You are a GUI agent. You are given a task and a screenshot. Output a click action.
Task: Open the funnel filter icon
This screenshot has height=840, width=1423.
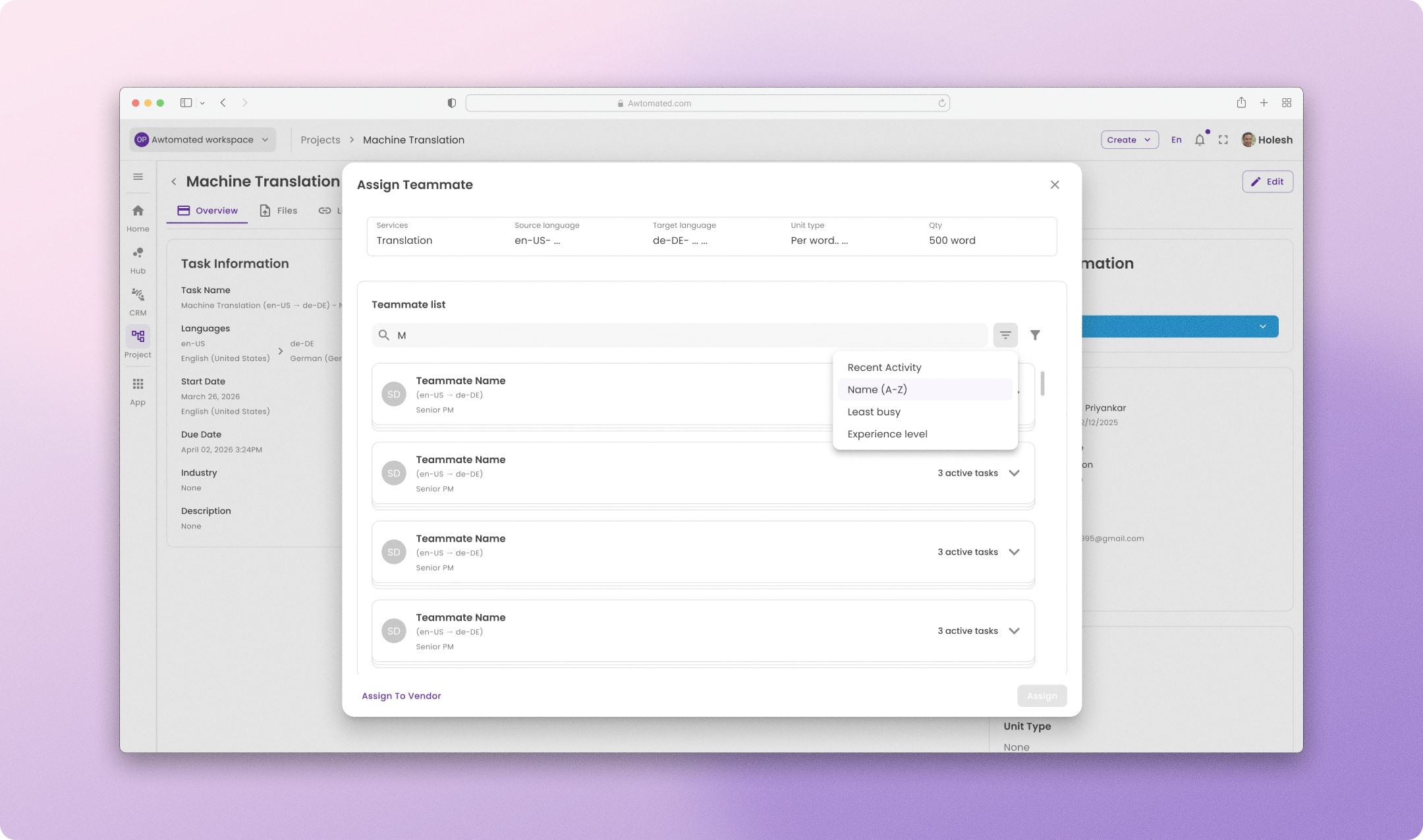(x=1035, y=335)
